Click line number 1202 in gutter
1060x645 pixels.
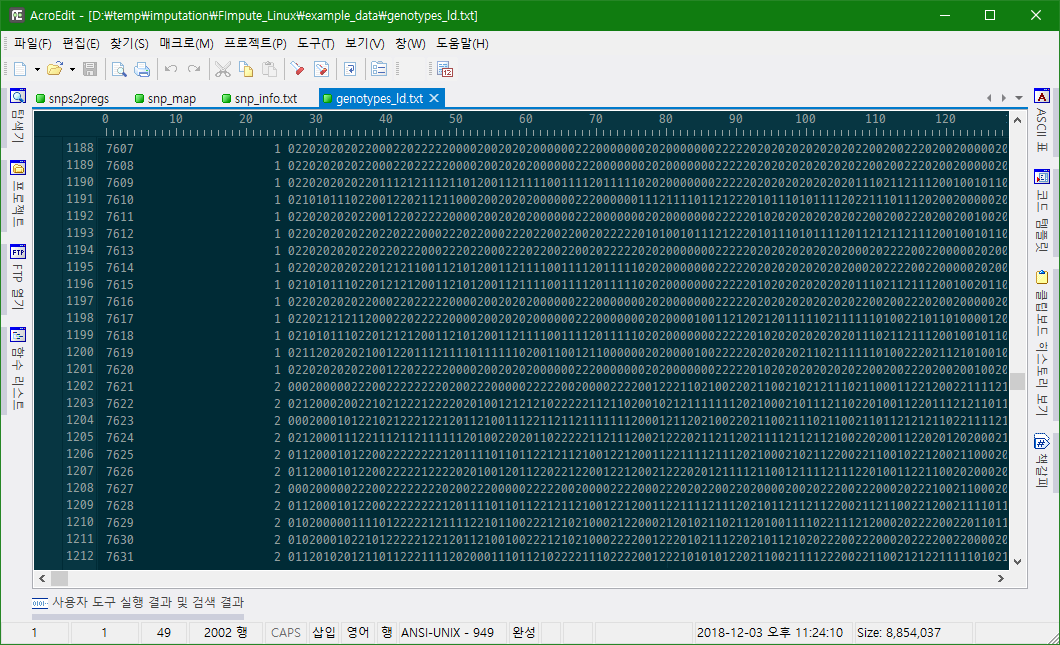click(80, 386)
